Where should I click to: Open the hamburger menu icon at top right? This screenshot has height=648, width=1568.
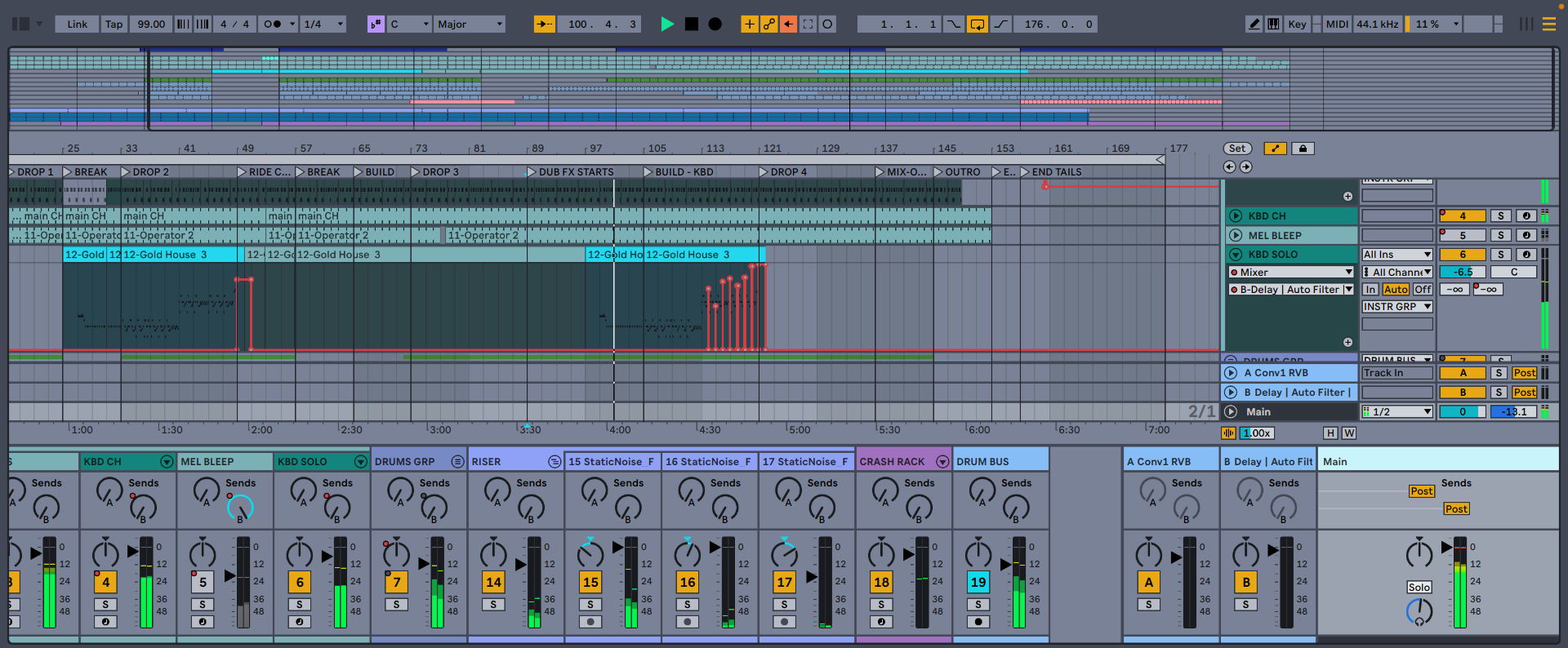click(x=1548, y=24)
